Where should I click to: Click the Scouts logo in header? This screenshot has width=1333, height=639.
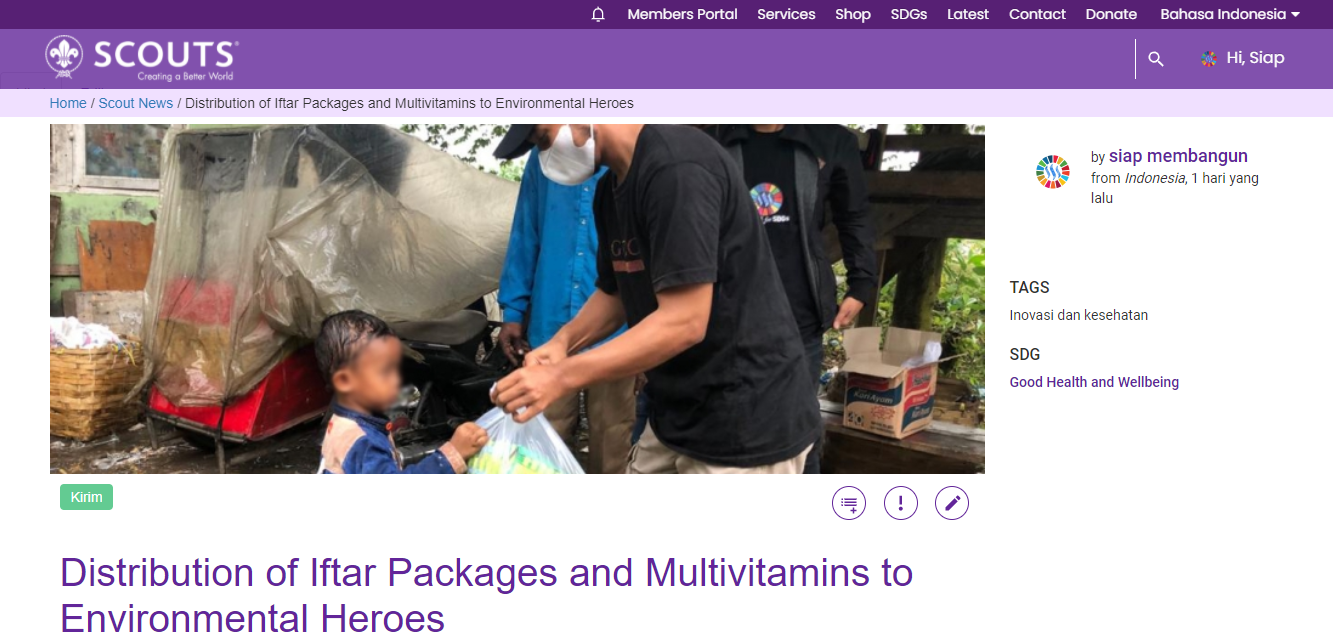point(141,58)
